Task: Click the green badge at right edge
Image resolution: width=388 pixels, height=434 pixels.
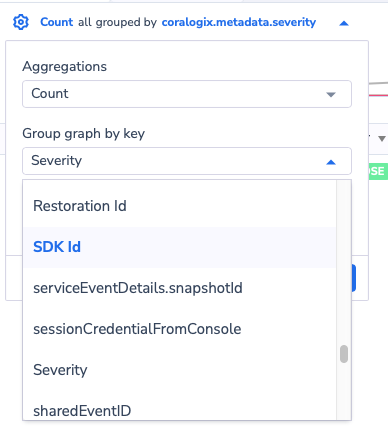Action: pyautogui.click(x=378, y=171)
